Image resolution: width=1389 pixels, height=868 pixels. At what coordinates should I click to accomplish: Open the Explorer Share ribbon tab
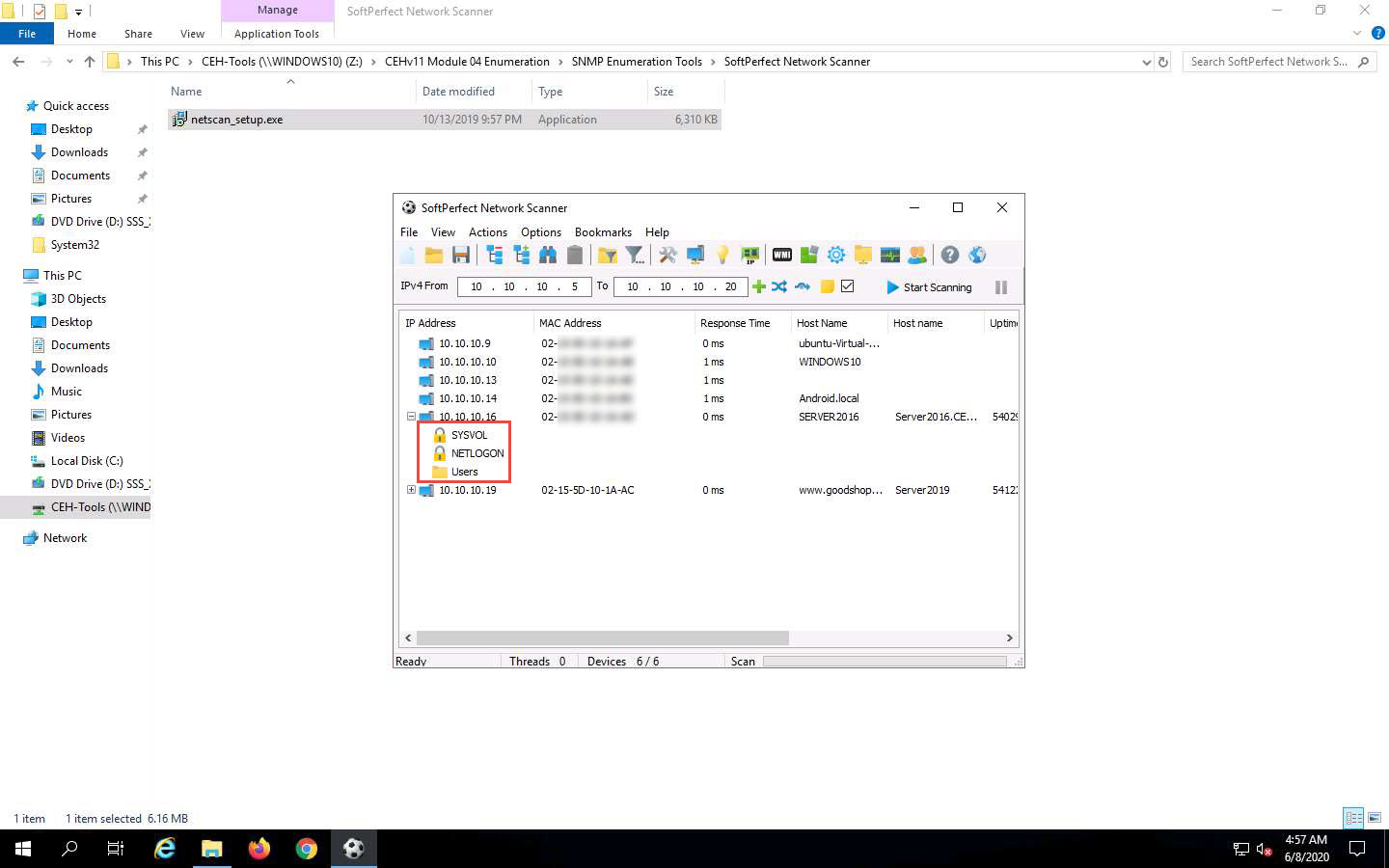(x=138, y=34)
